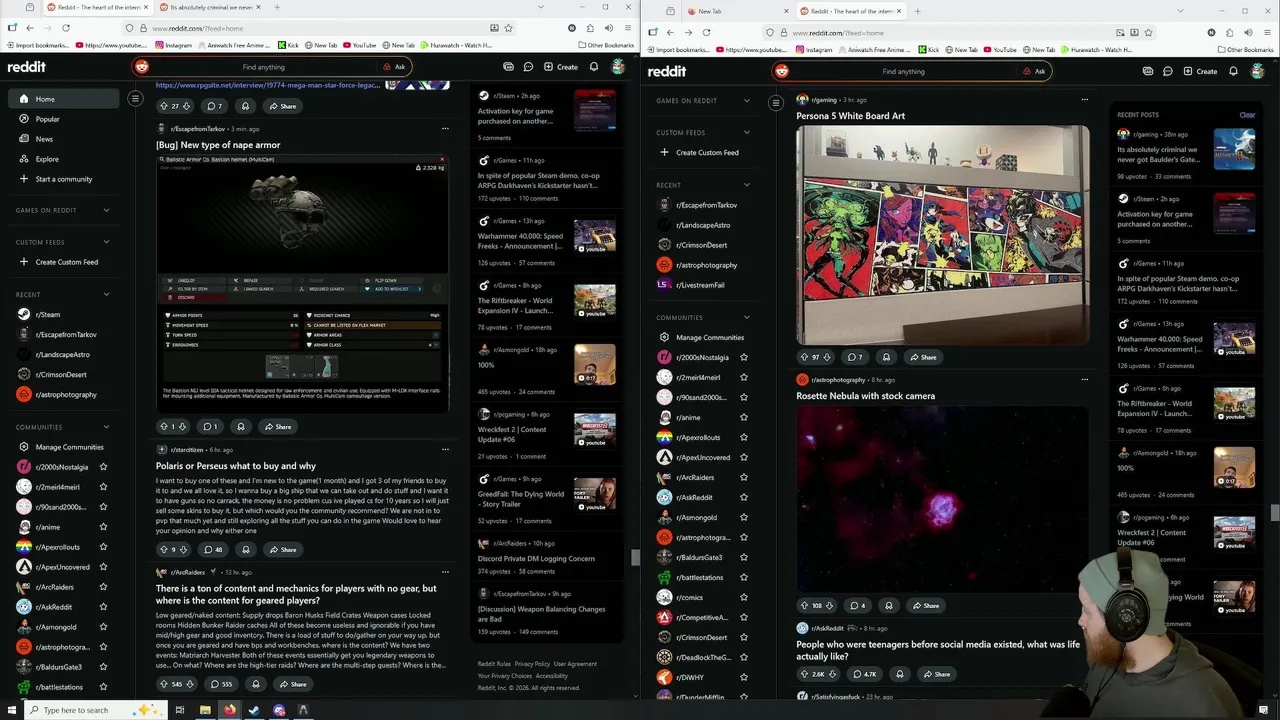Favorite r/ArcRaiders star in right window
Image resolution: width=1280 pixels, height=720 pixels.
pyautogui.click(x=743, y=477)
